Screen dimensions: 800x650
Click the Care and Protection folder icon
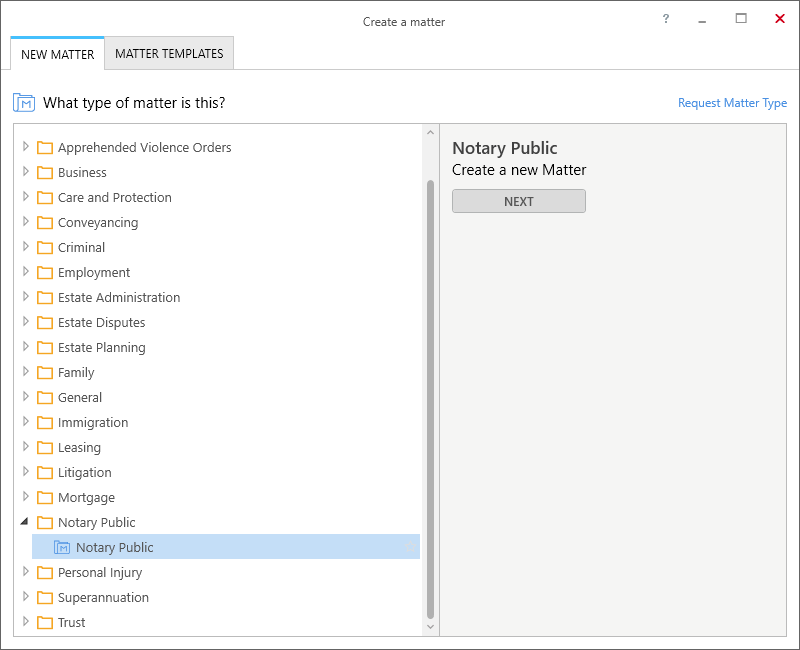[45, 198]
